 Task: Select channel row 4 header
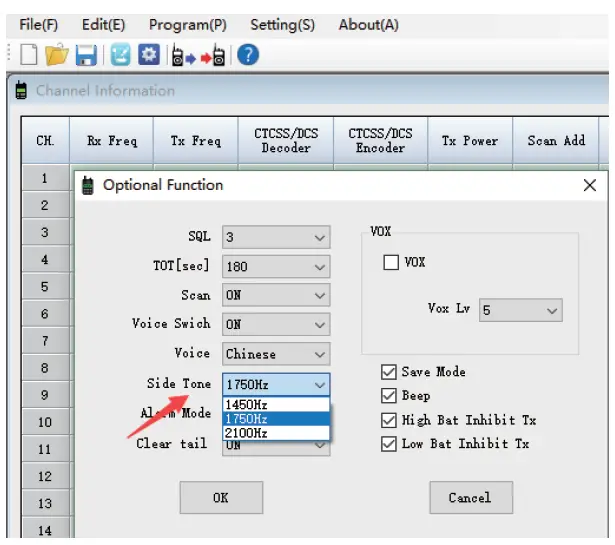click(x=45, y=259)
